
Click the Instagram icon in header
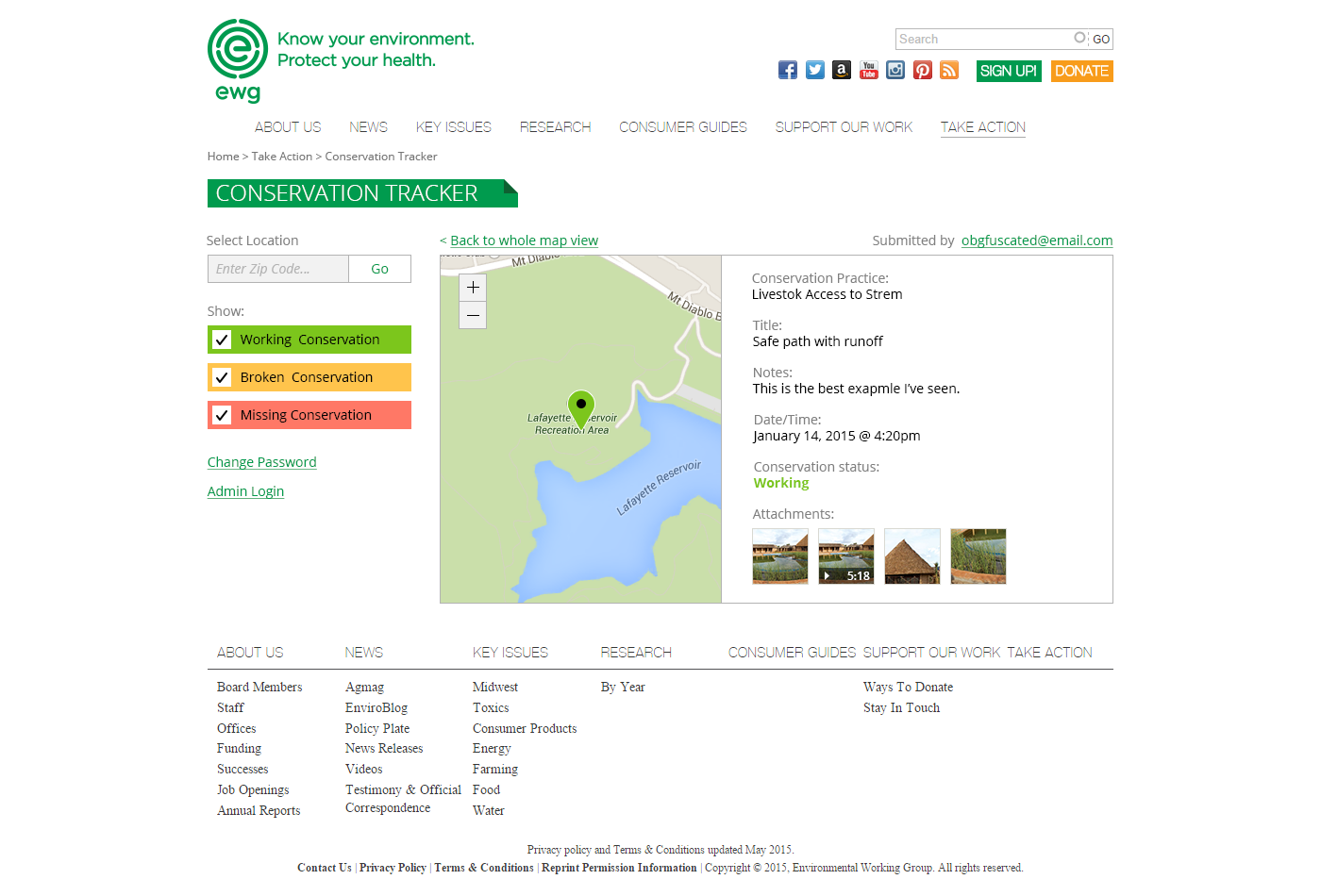pyautogui.click(x=895, y=70)
